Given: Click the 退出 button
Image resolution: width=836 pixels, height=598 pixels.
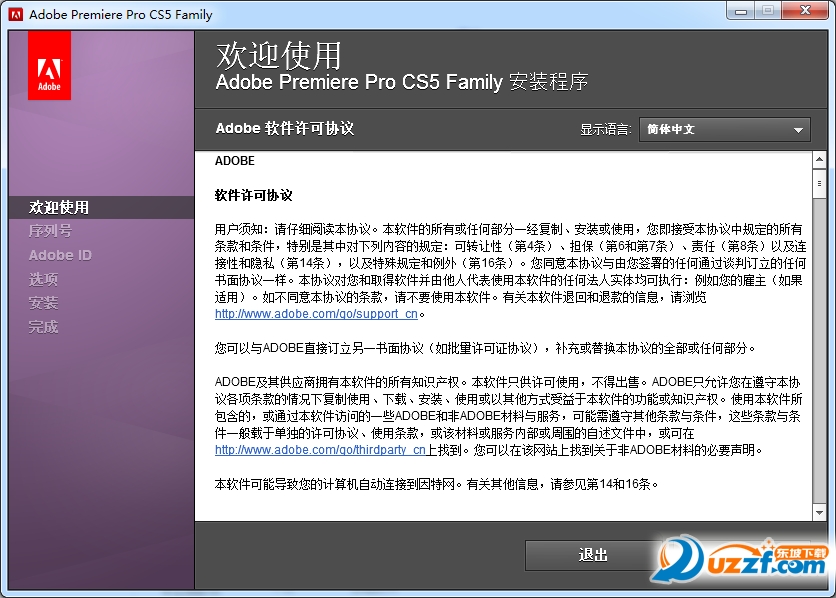Looking at the screenshot, I should click(x=593, y=555).
